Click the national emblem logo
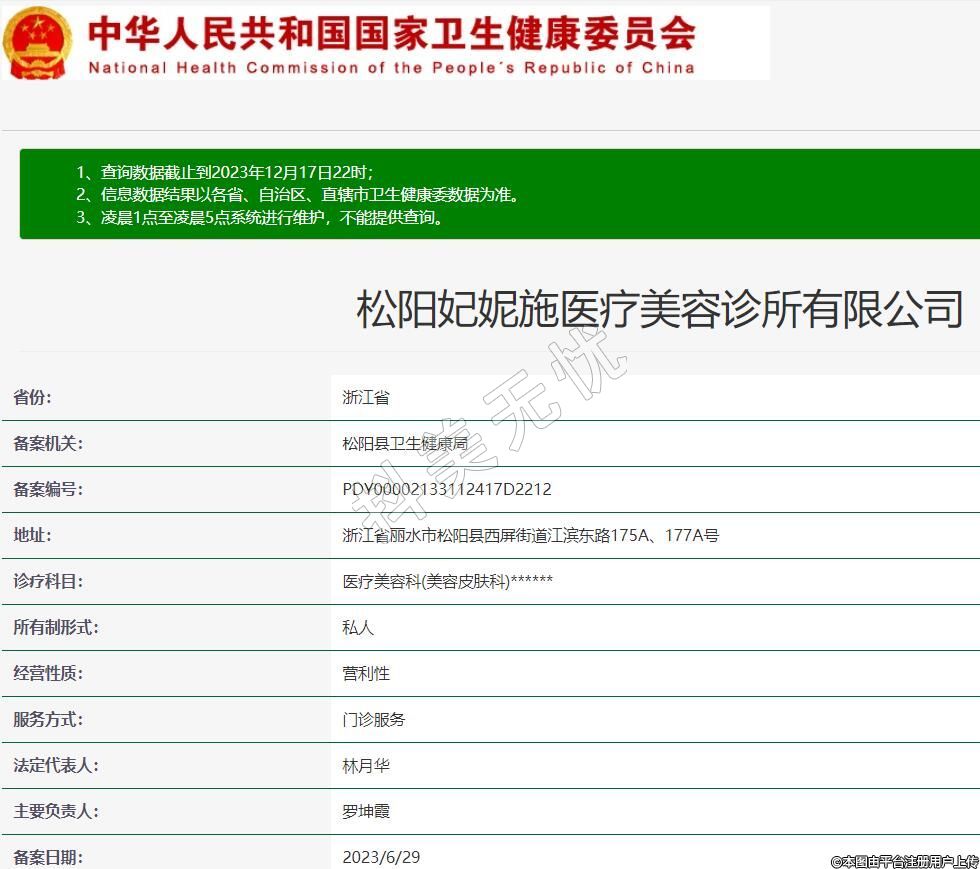Screen dimensions: 980x869 click(x=37, y=42)
